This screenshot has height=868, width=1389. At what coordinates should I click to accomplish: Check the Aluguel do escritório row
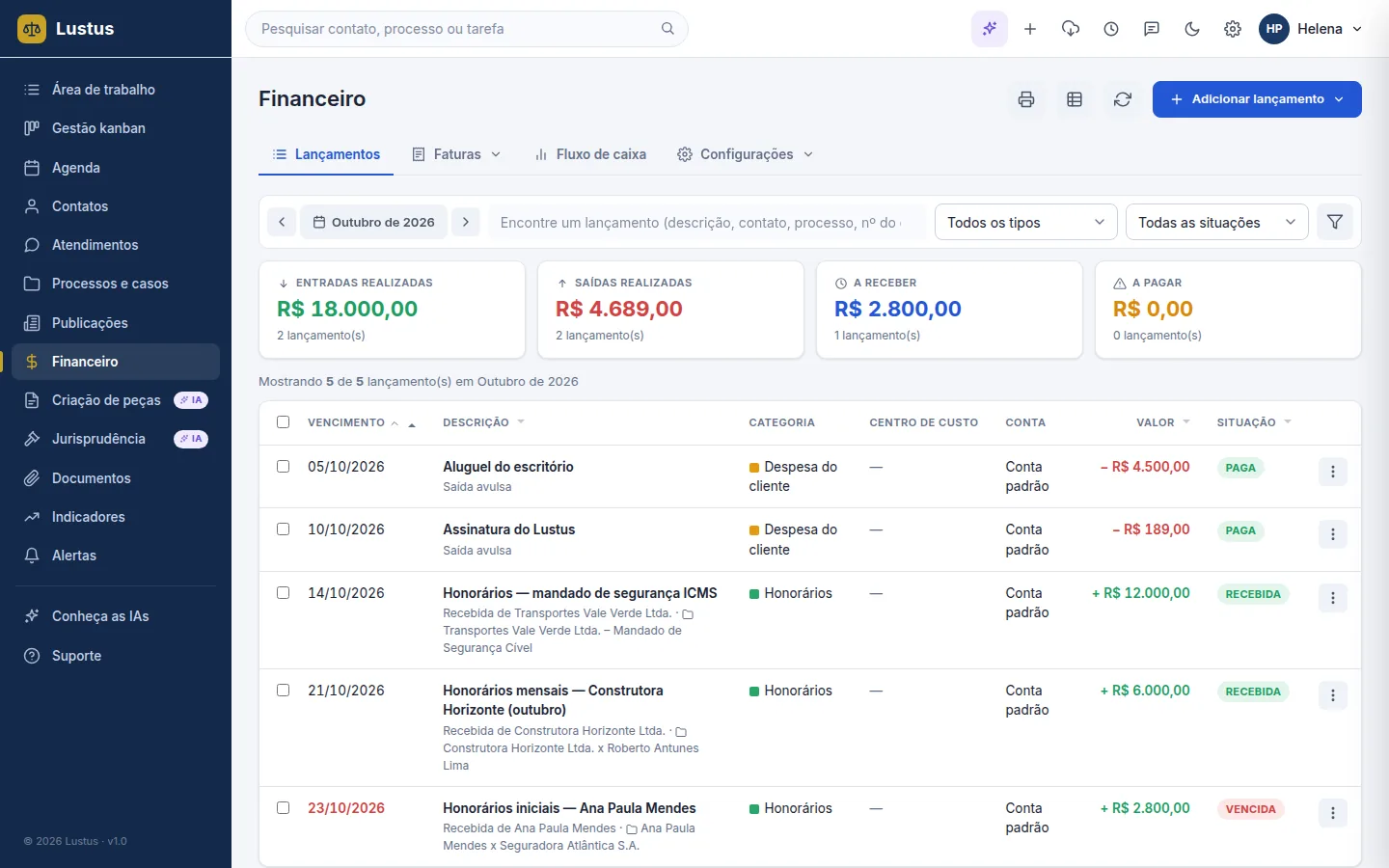[284, 466]
